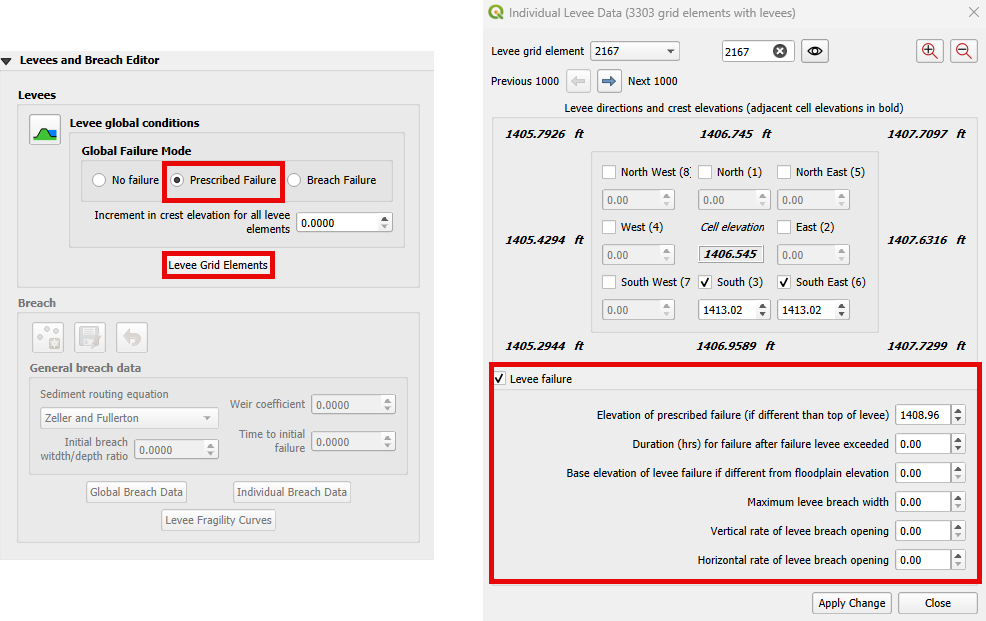Tick the East (2) direction checkbox
The image size is (986, 621).
(x=784, y=227)
